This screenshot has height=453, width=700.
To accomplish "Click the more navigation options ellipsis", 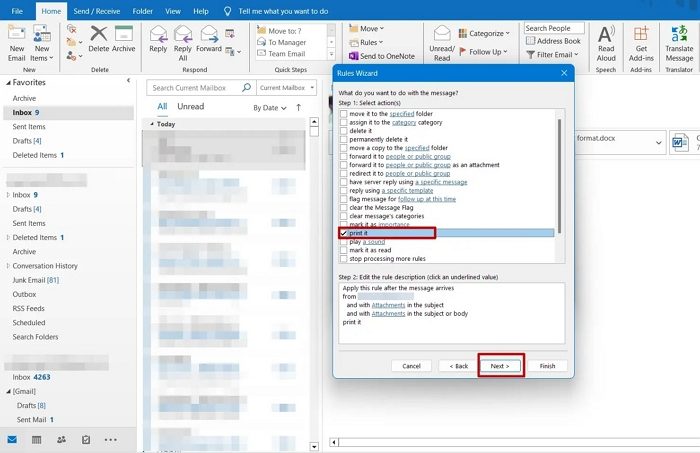I will point(110,440).
